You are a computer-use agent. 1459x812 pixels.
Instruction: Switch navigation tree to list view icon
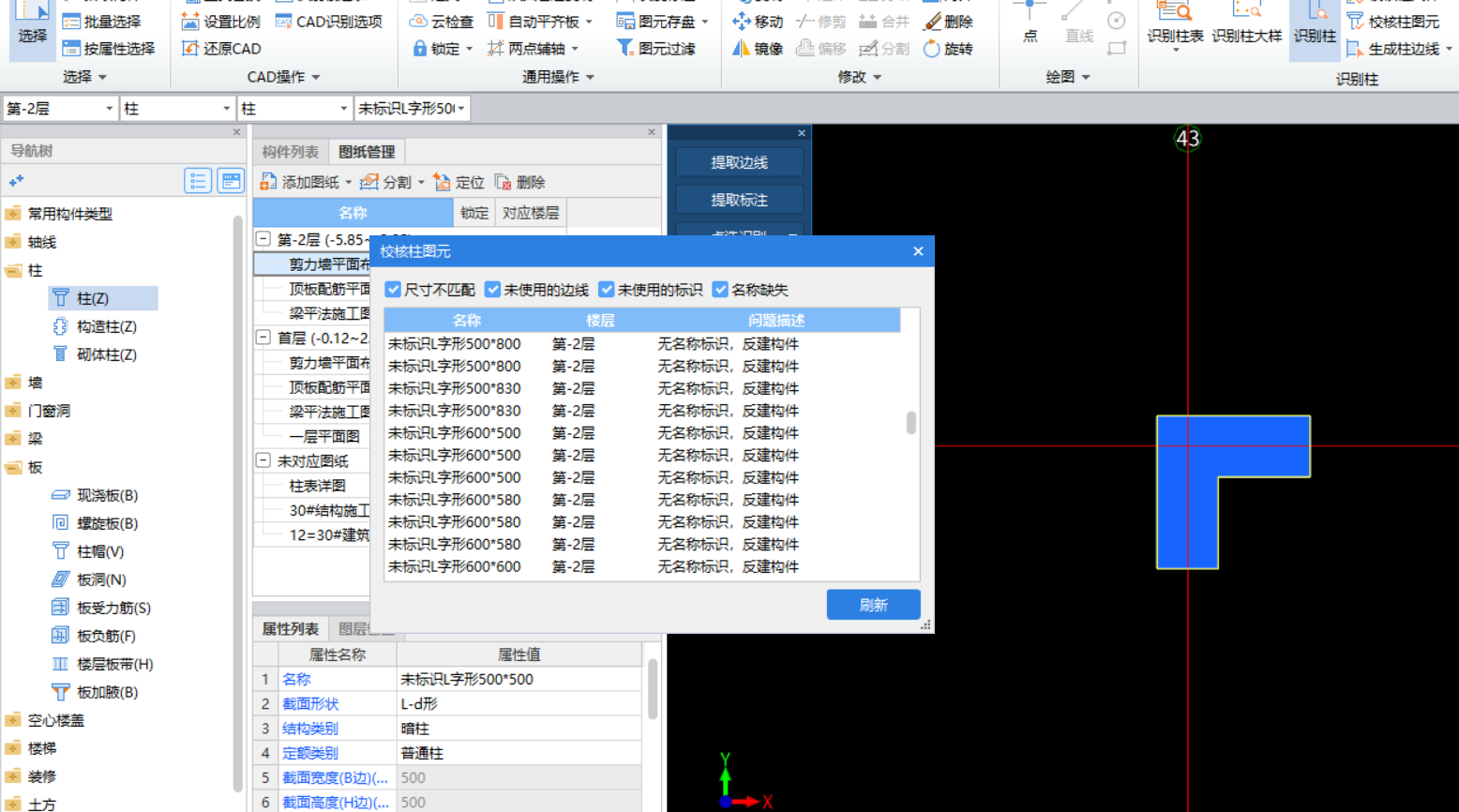(x=198, y=181)
